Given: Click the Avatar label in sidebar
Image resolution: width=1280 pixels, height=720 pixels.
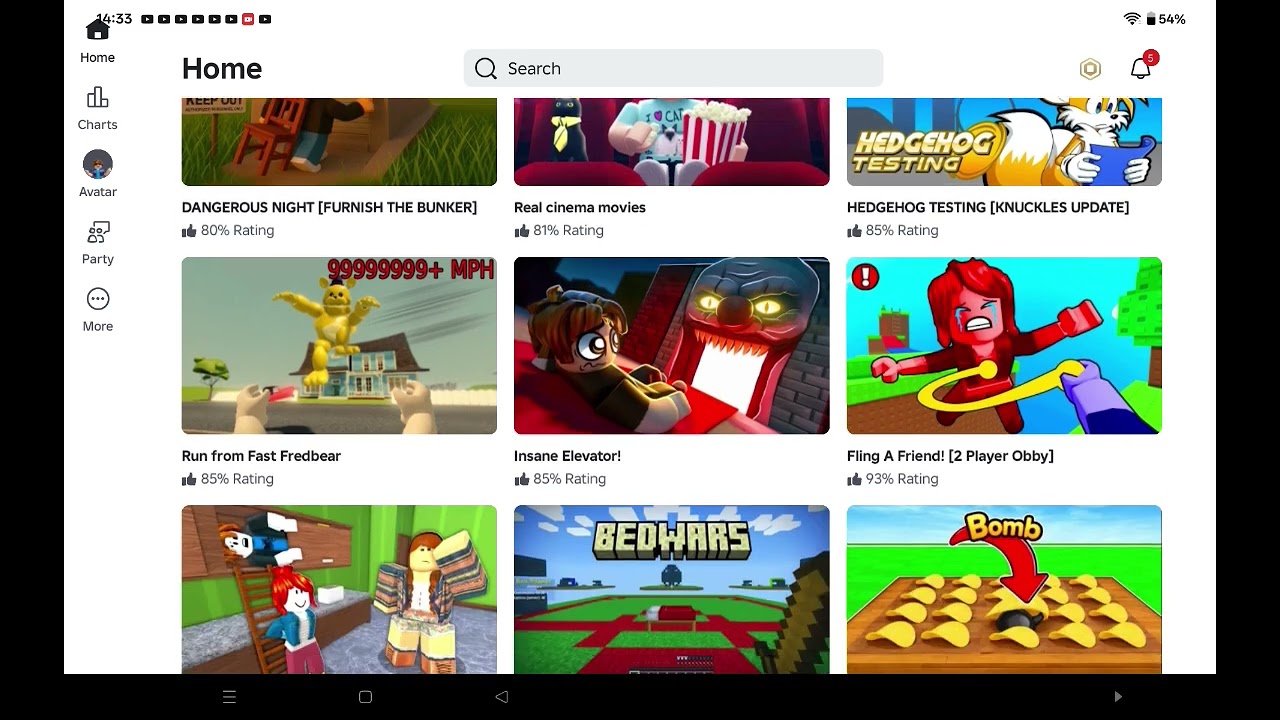Looking at the screenshot, I should point(98,192).
